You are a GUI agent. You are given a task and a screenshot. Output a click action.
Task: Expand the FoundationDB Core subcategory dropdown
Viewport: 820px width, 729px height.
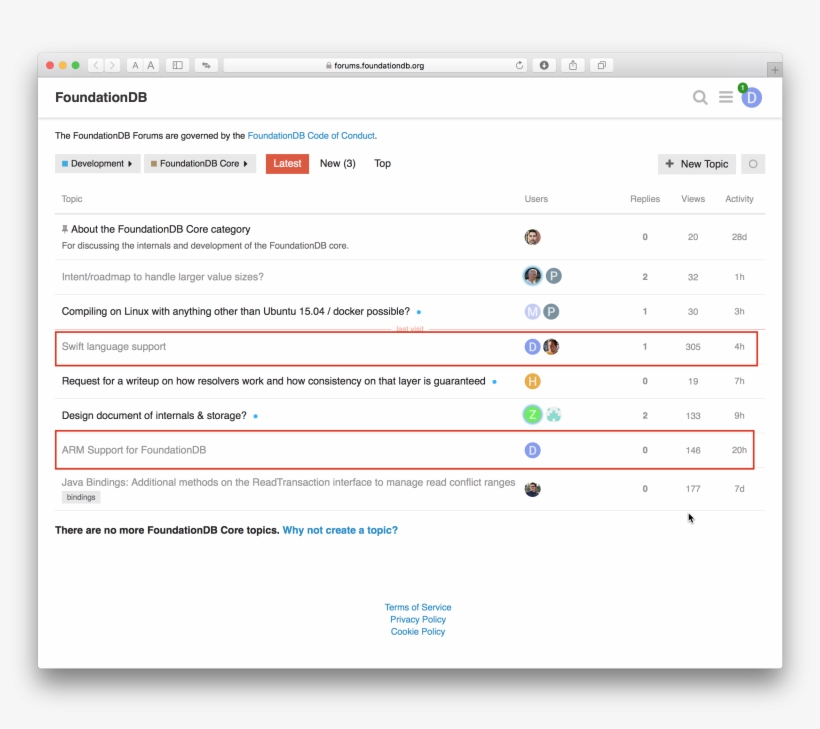click(200, 164)
